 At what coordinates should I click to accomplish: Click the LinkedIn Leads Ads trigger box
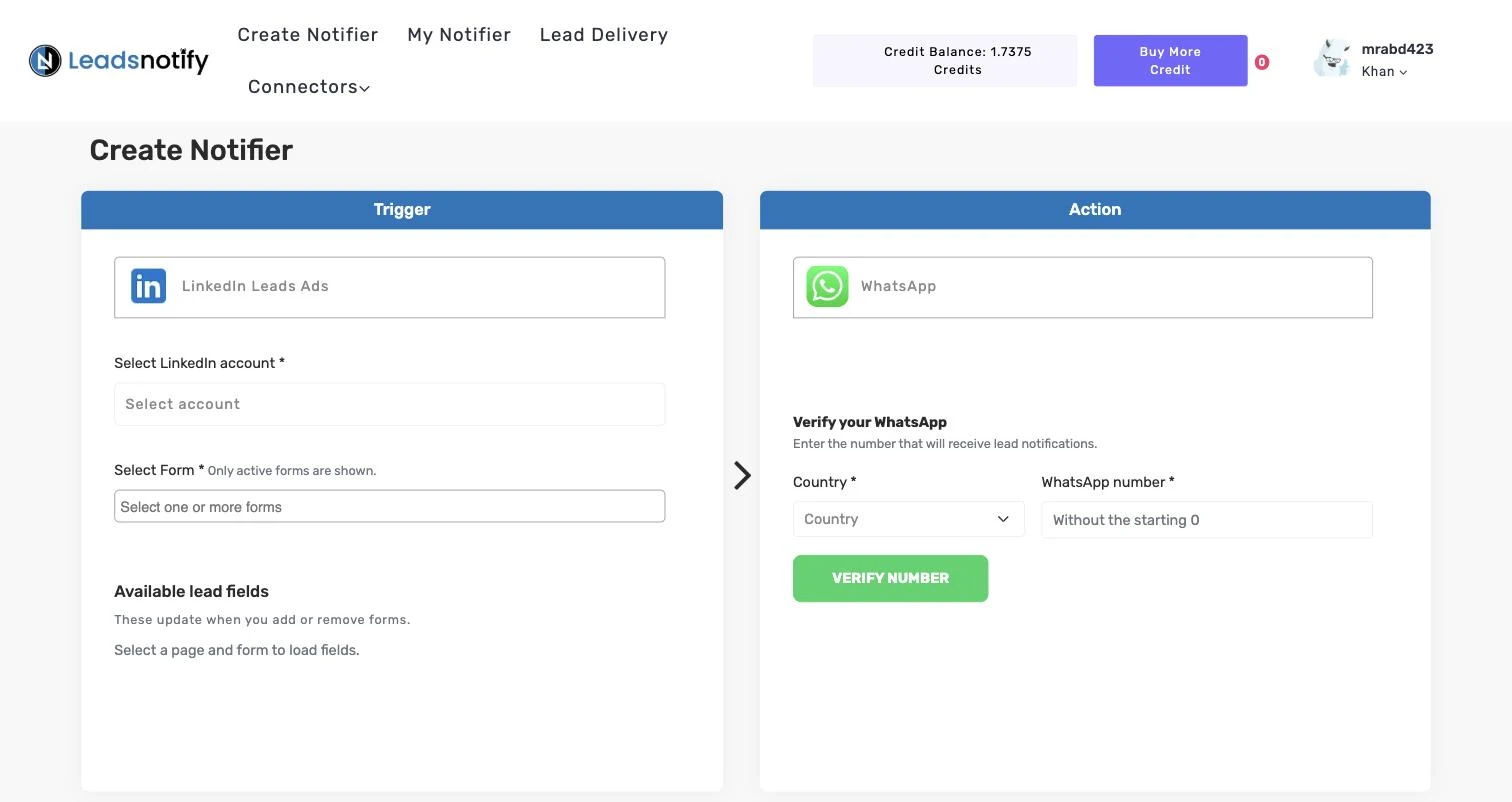[x=389, y=287]
